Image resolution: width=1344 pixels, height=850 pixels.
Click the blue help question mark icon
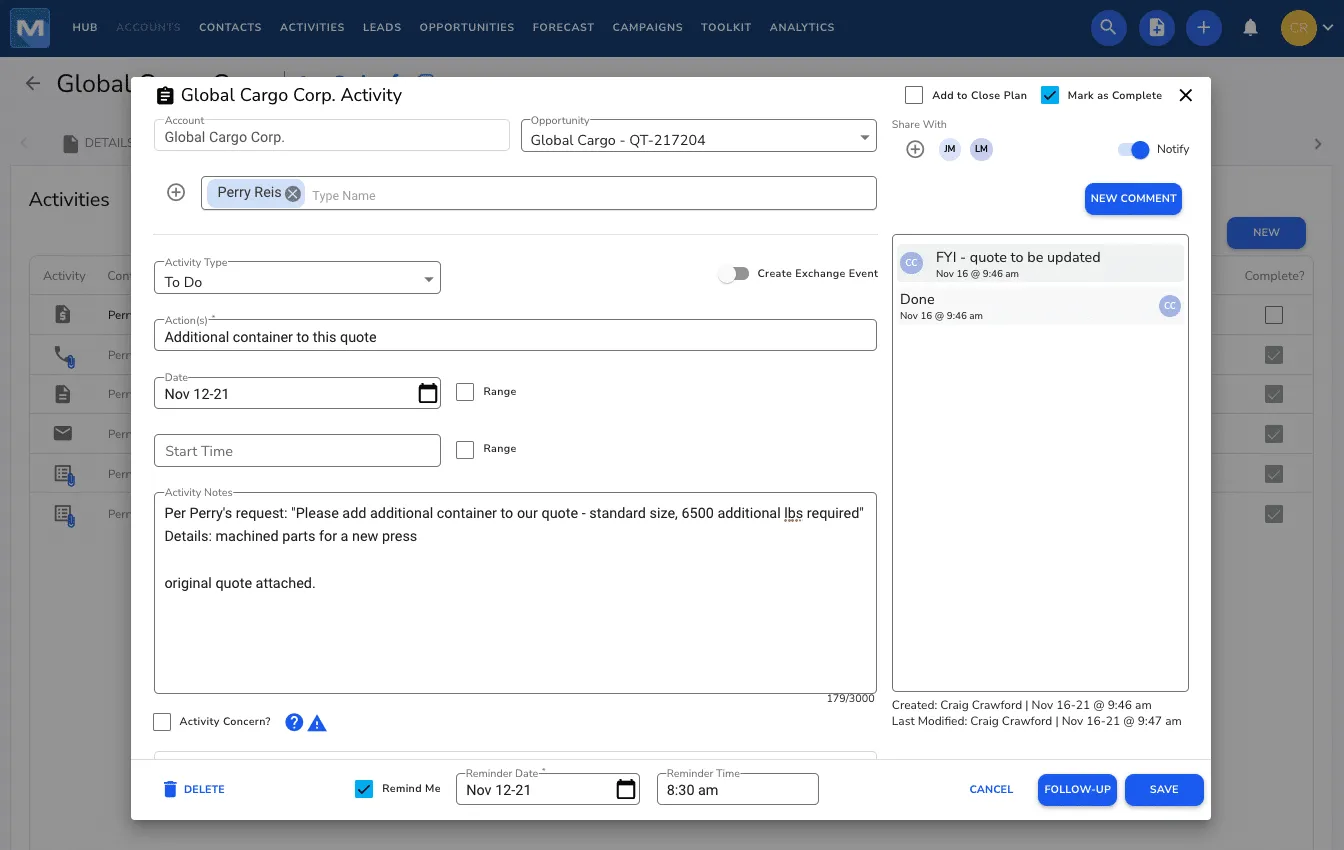click(x=294, y=722)
